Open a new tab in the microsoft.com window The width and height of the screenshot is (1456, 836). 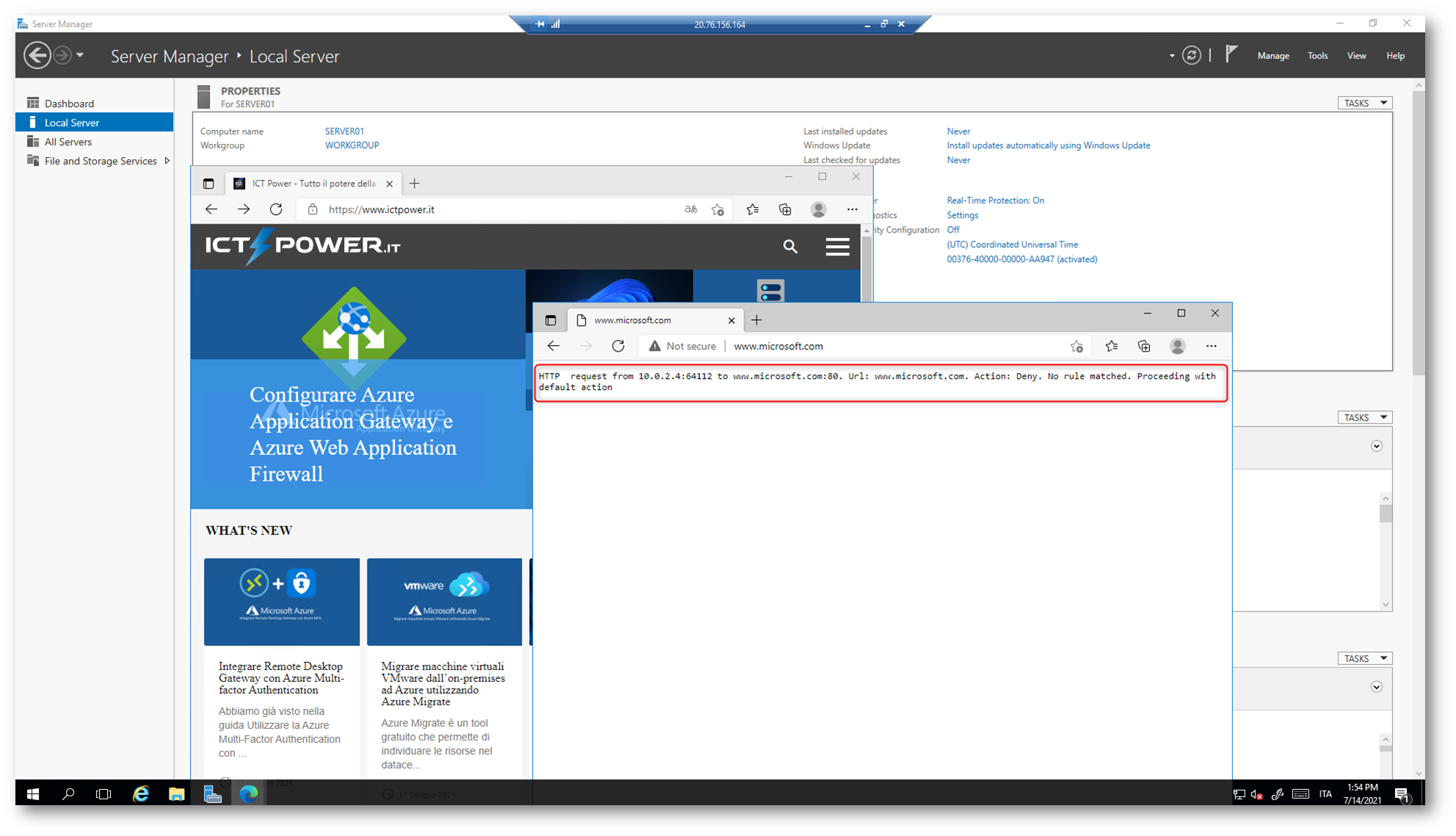(757, 320)
